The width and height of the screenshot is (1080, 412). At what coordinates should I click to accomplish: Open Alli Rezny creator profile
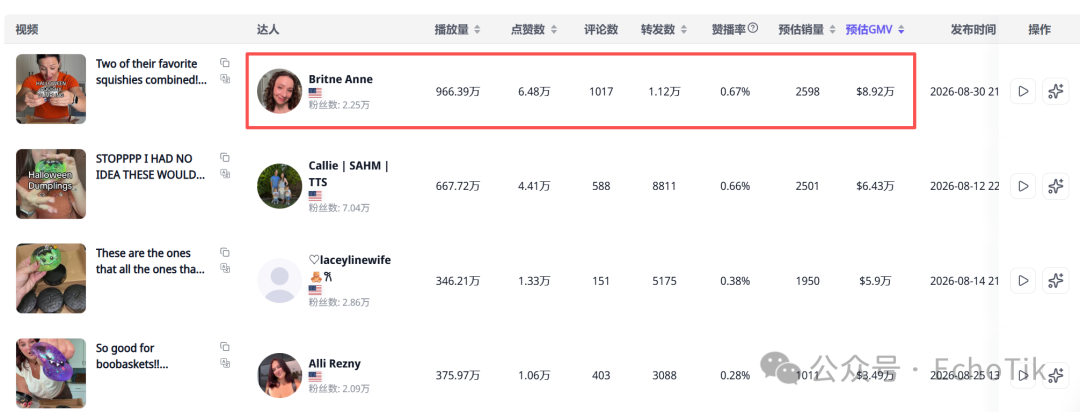334,364
